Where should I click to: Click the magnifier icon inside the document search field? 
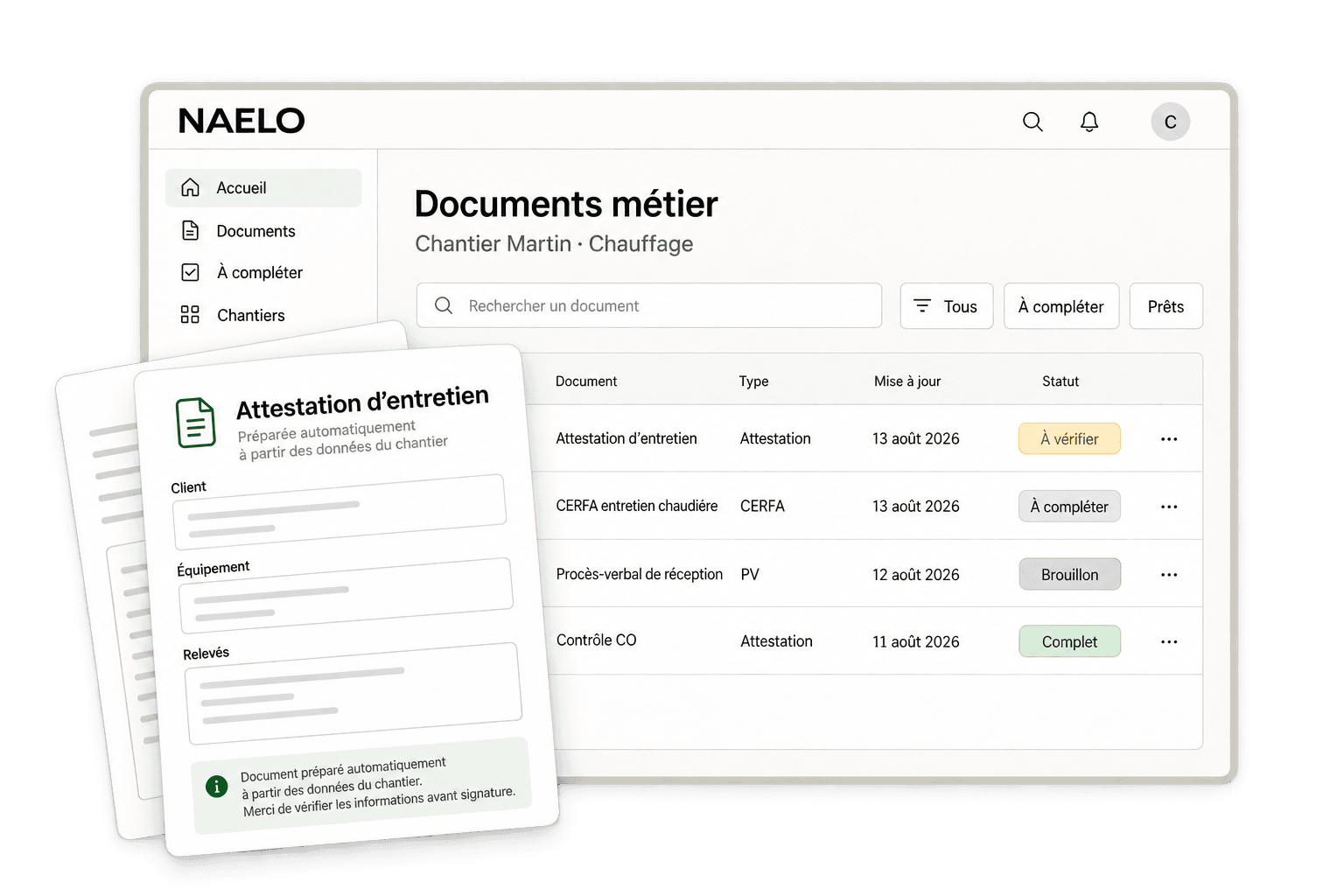click(x=444, y=305)
